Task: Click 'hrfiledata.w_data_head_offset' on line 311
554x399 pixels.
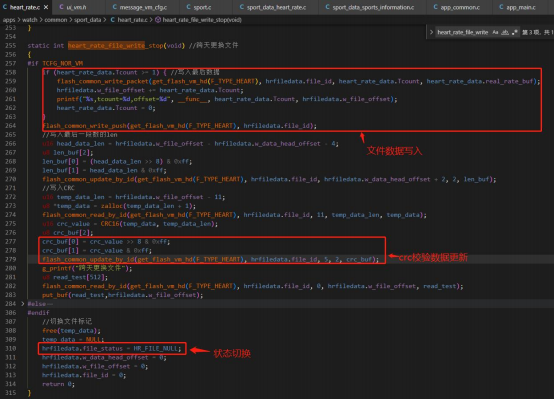Action: tap(95, 357)
